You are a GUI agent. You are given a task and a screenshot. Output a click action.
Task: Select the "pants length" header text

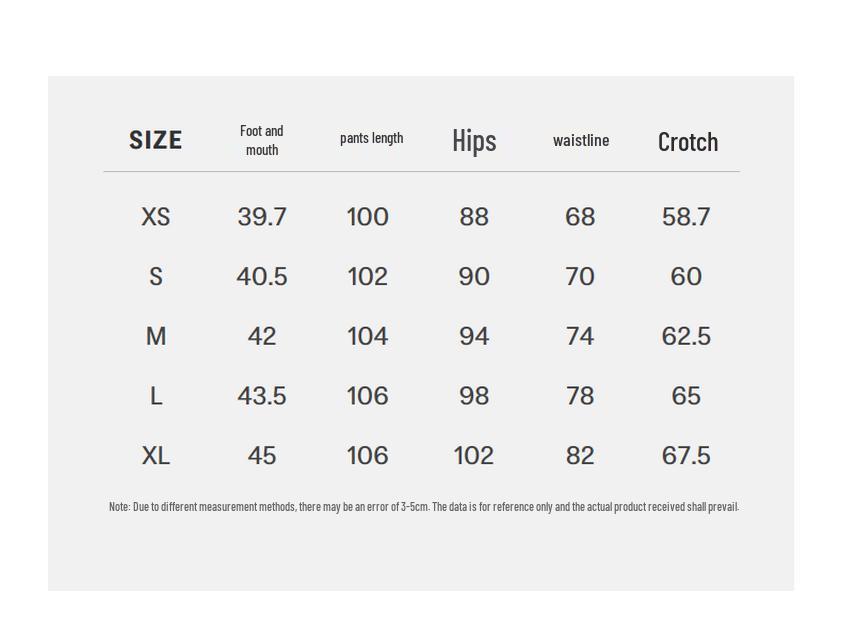pos(371,138)
